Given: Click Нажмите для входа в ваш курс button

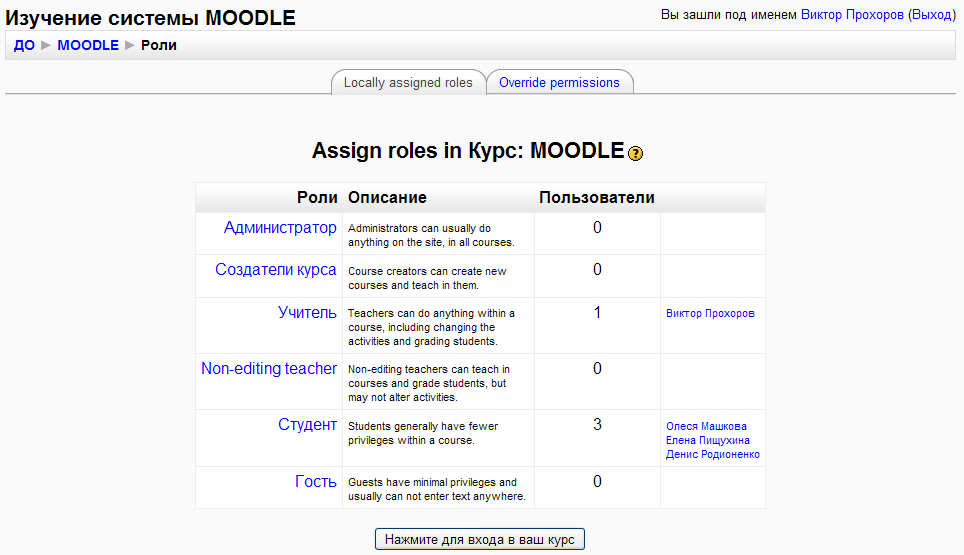Looking at the screenshot, I should click(480, 539).
